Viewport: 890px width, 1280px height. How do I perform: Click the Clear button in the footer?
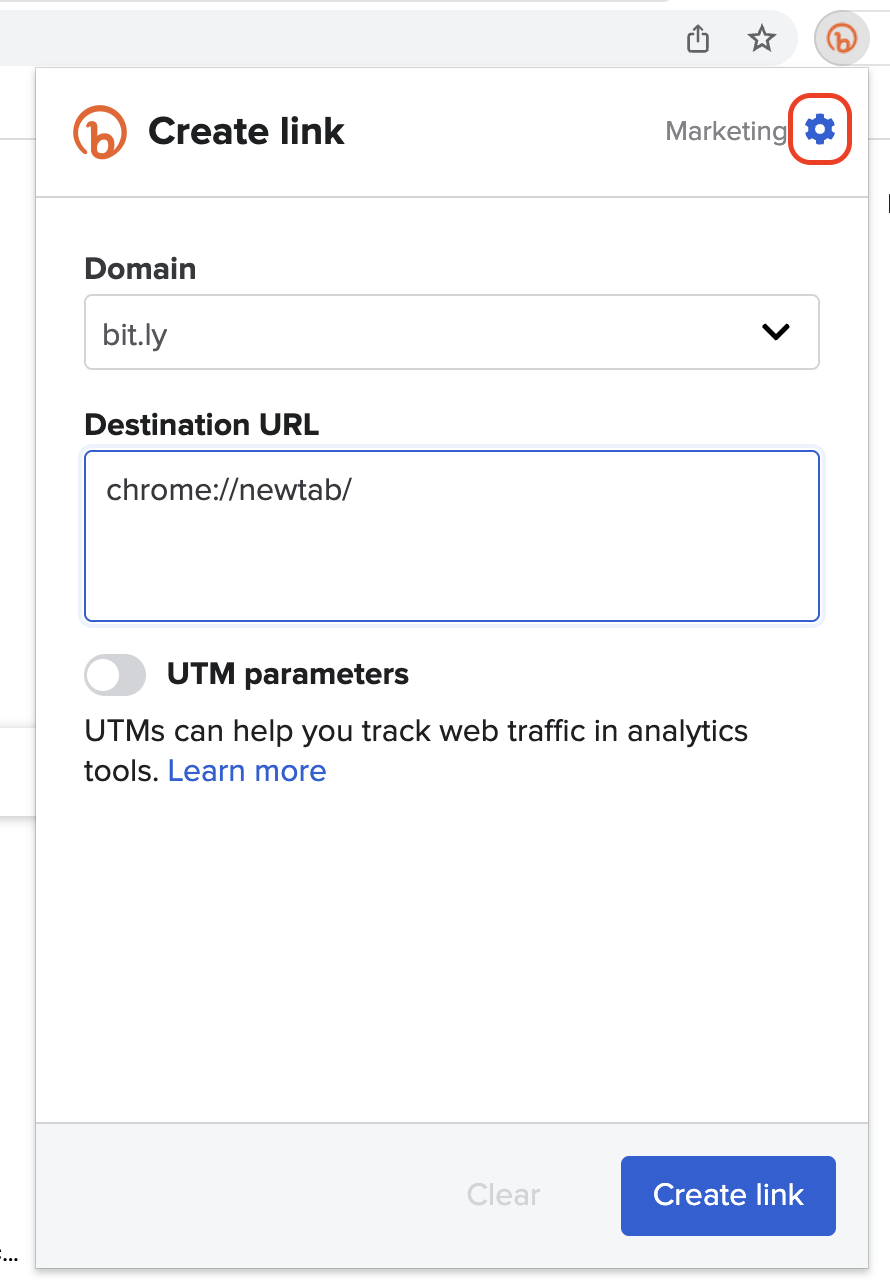tap(503, 1195)
